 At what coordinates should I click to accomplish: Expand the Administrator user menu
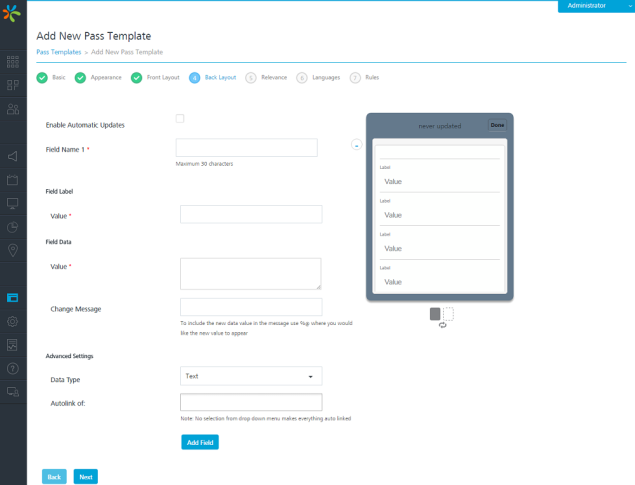[593, 6]
